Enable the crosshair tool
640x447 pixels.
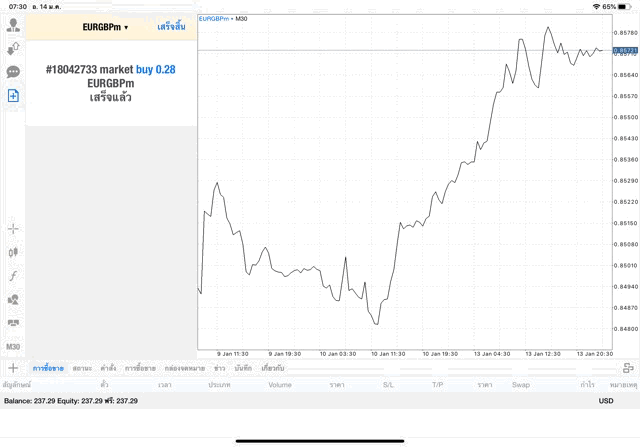tap(13, 228)
